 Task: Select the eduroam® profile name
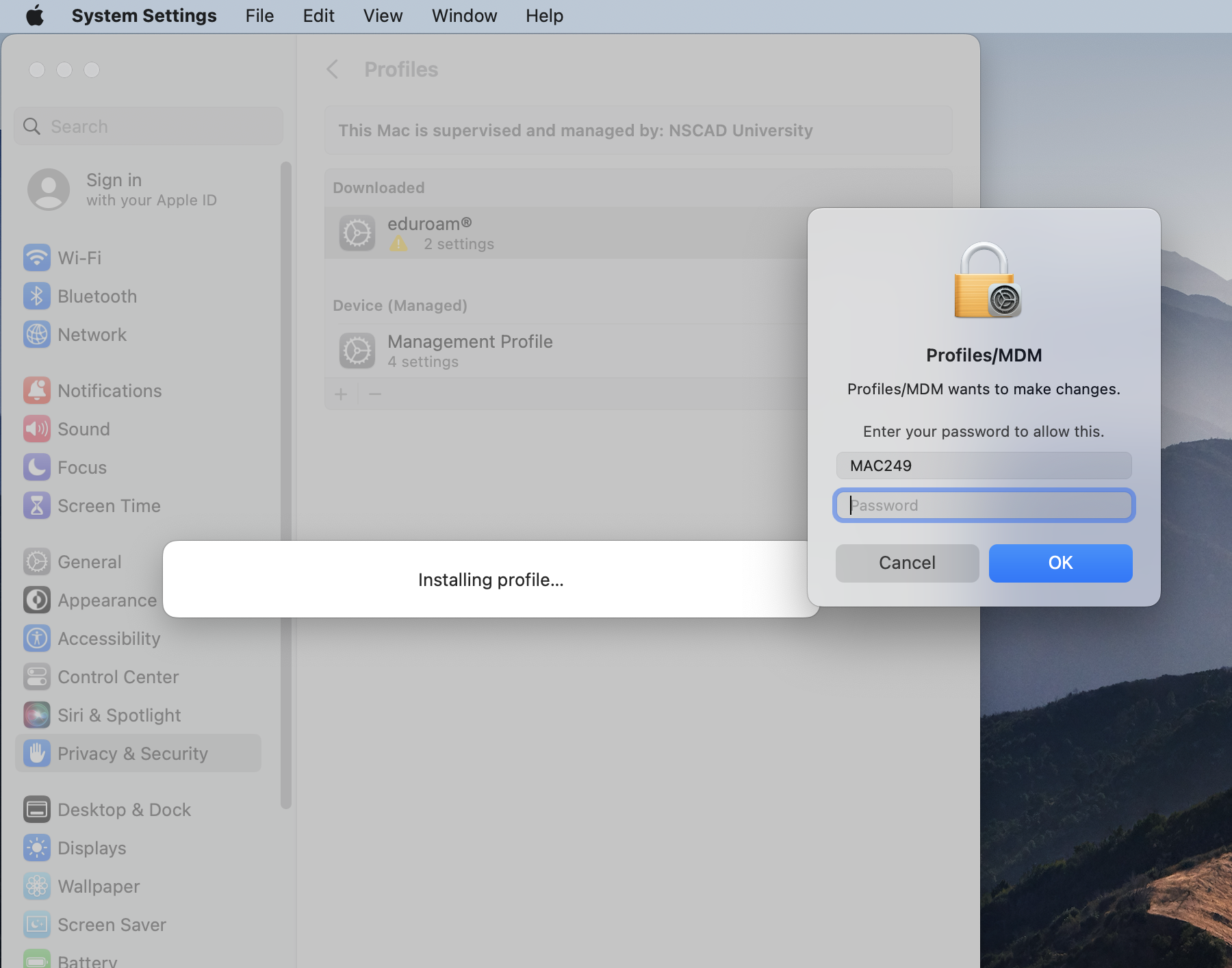pyautogui.click(x=430, y=224)
